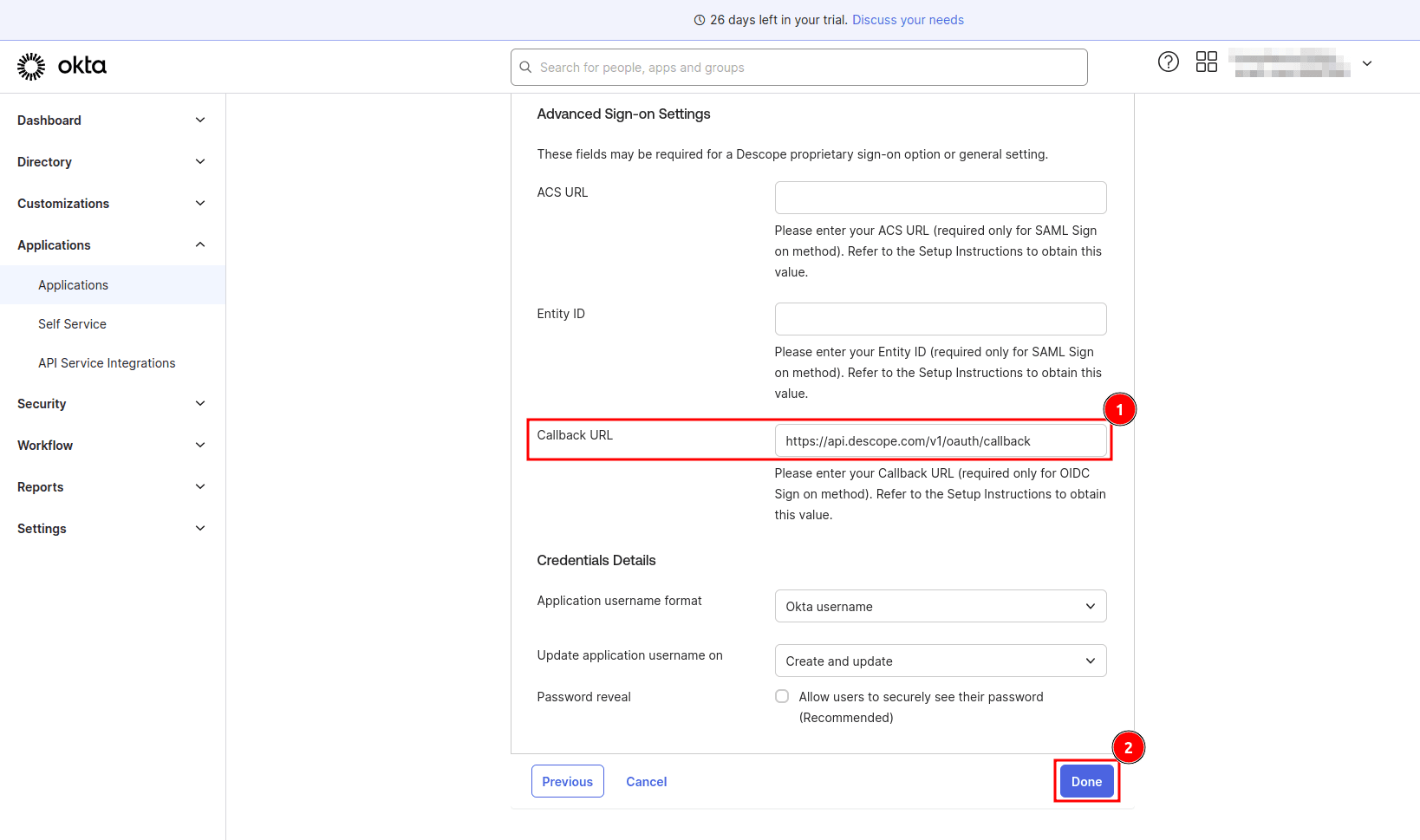This screenshot has width=1420, height=840.
Task: Click the Done button
Action: [x=1086, y=781]
